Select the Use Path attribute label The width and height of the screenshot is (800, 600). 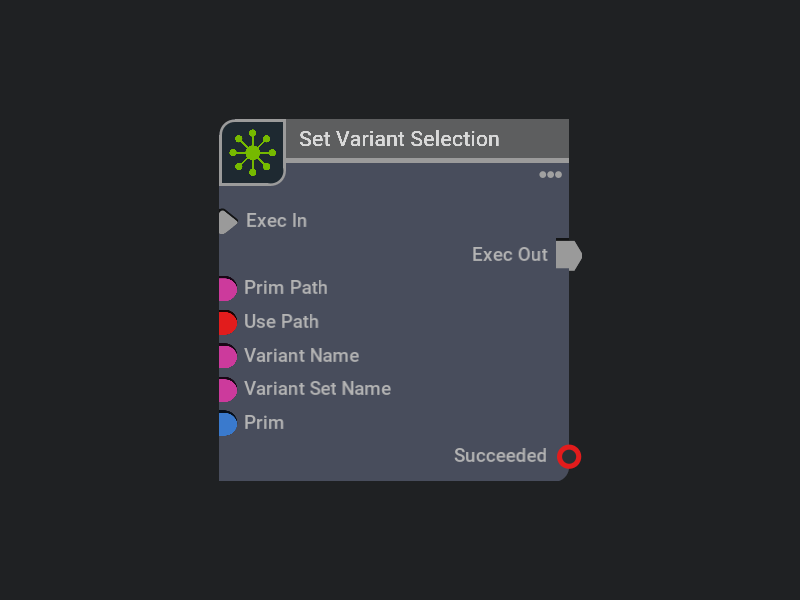[281, 322]
